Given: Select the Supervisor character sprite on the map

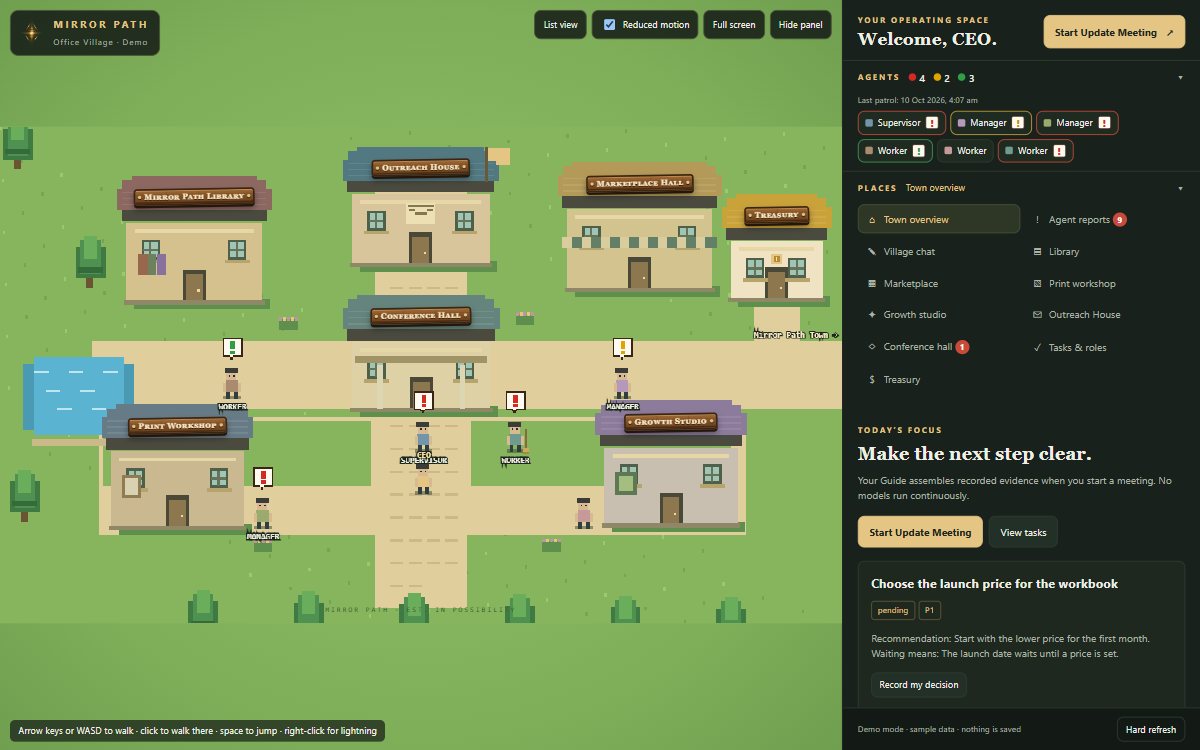Looking at the screenshot, I should [x=423, y=438].
